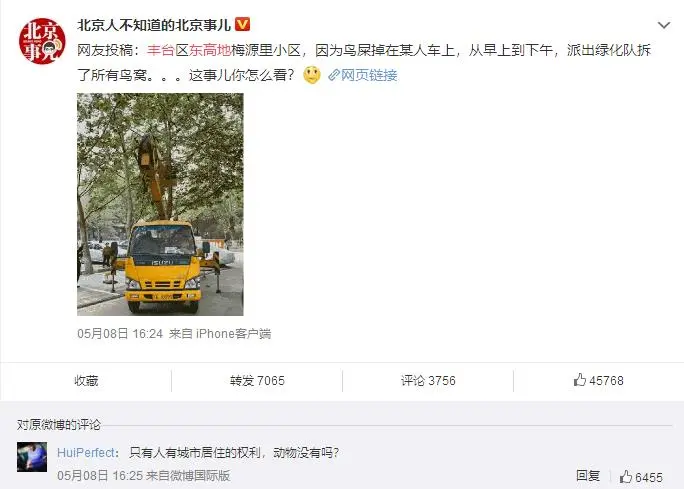Enlarge the yellow ISUZU truck photo
This screenshot has height=489, width=684.
pos(160,204)
